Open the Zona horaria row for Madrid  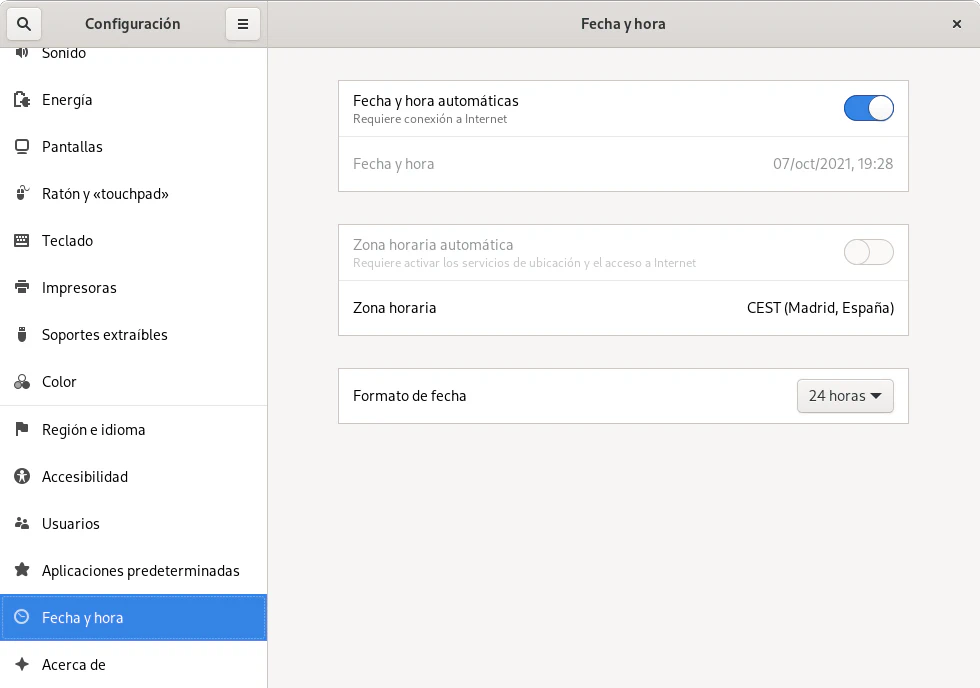tap(623, 308)
